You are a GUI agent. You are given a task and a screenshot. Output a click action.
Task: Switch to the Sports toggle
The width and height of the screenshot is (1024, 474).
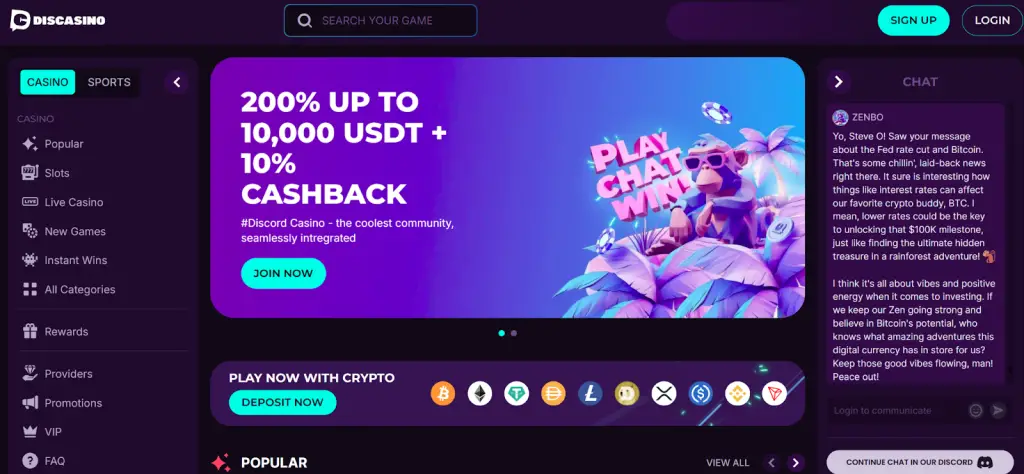coord(109,82)
